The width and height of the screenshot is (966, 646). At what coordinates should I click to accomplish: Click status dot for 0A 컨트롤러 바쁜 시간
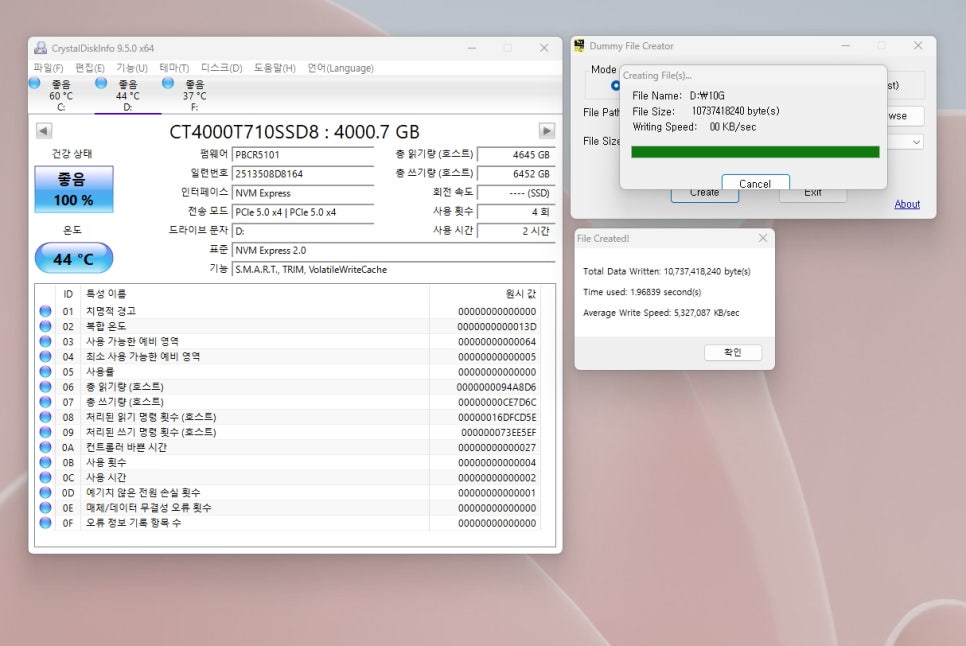pyautogui.click(x=45, y=447)
